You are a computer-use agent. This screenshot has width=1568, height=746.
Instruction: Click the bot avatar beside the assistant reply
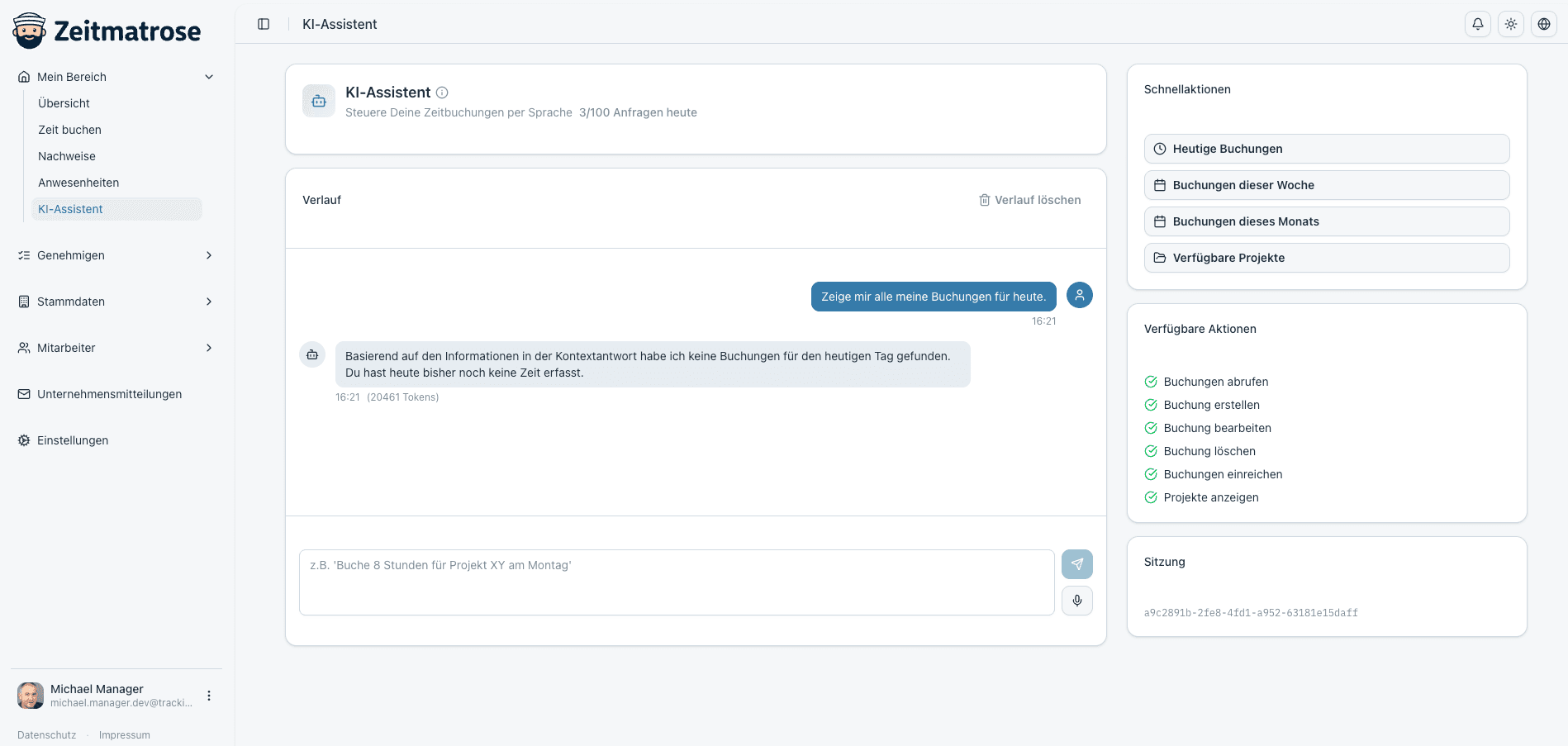click(312, 354)
